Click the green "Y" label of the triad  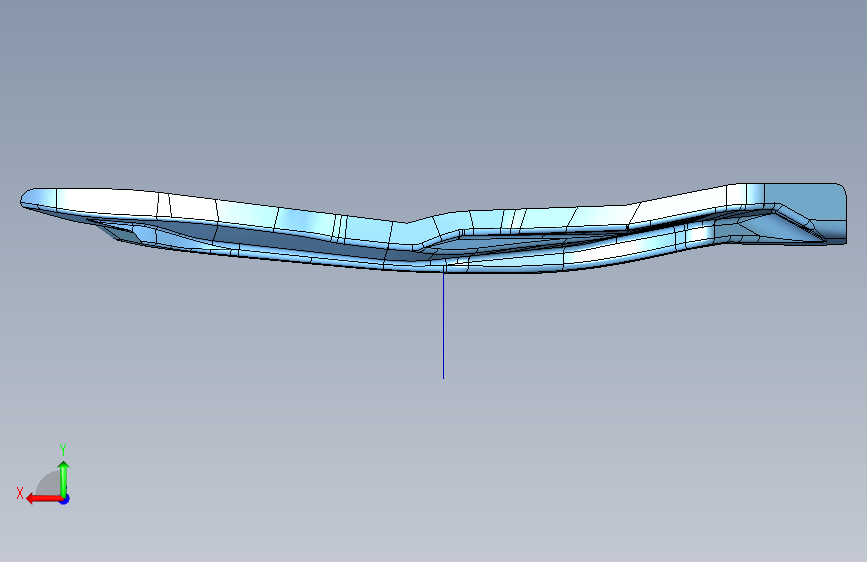point(63,450)
